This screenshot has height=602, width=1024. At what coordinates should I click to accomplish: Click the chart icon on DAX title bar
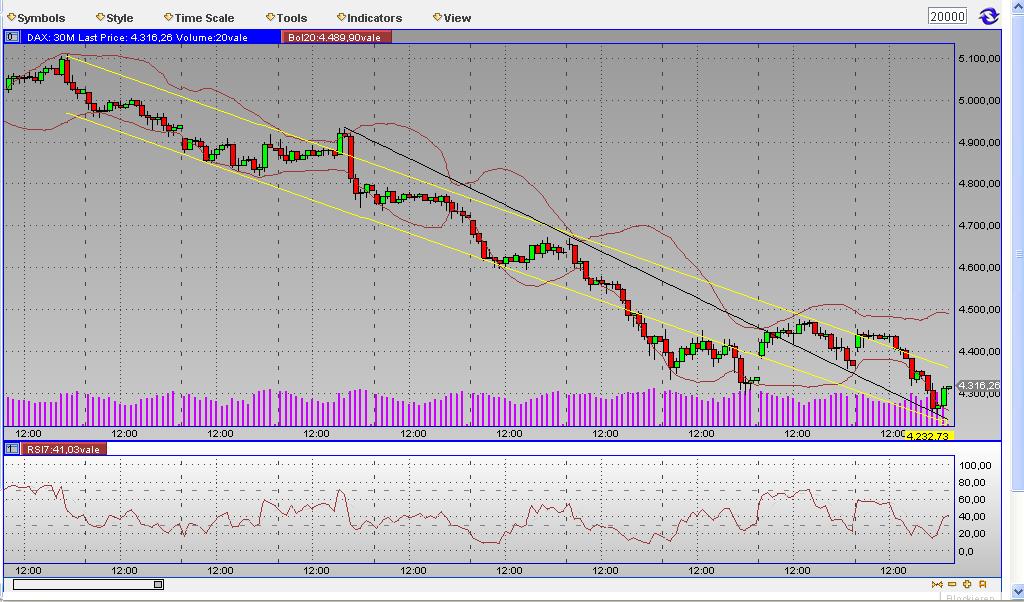coord(11,36)
